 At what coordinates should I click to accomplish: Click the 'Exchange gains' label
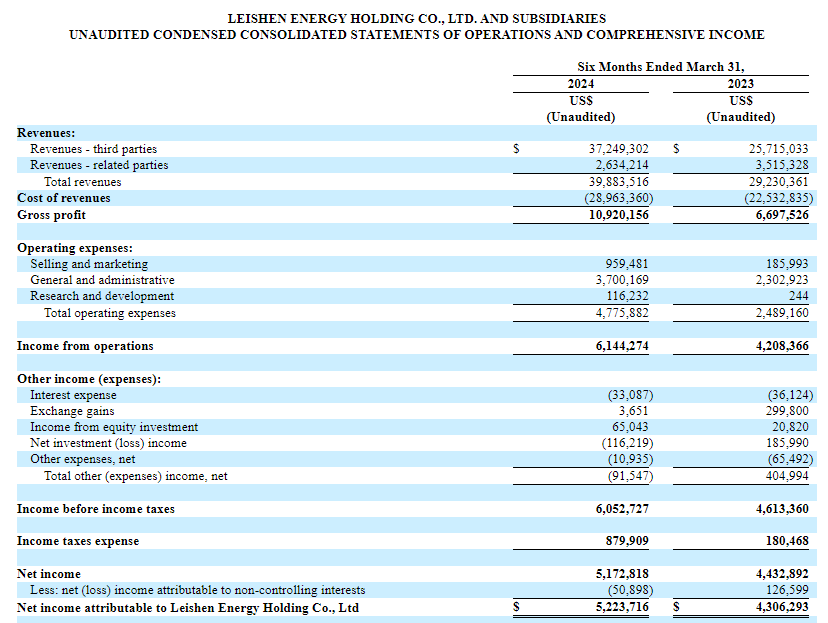click(72, 411)
